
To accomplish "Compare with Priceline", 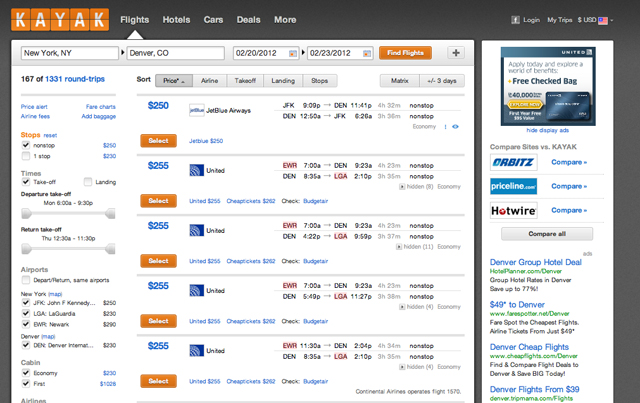I will tap(569, 186).
